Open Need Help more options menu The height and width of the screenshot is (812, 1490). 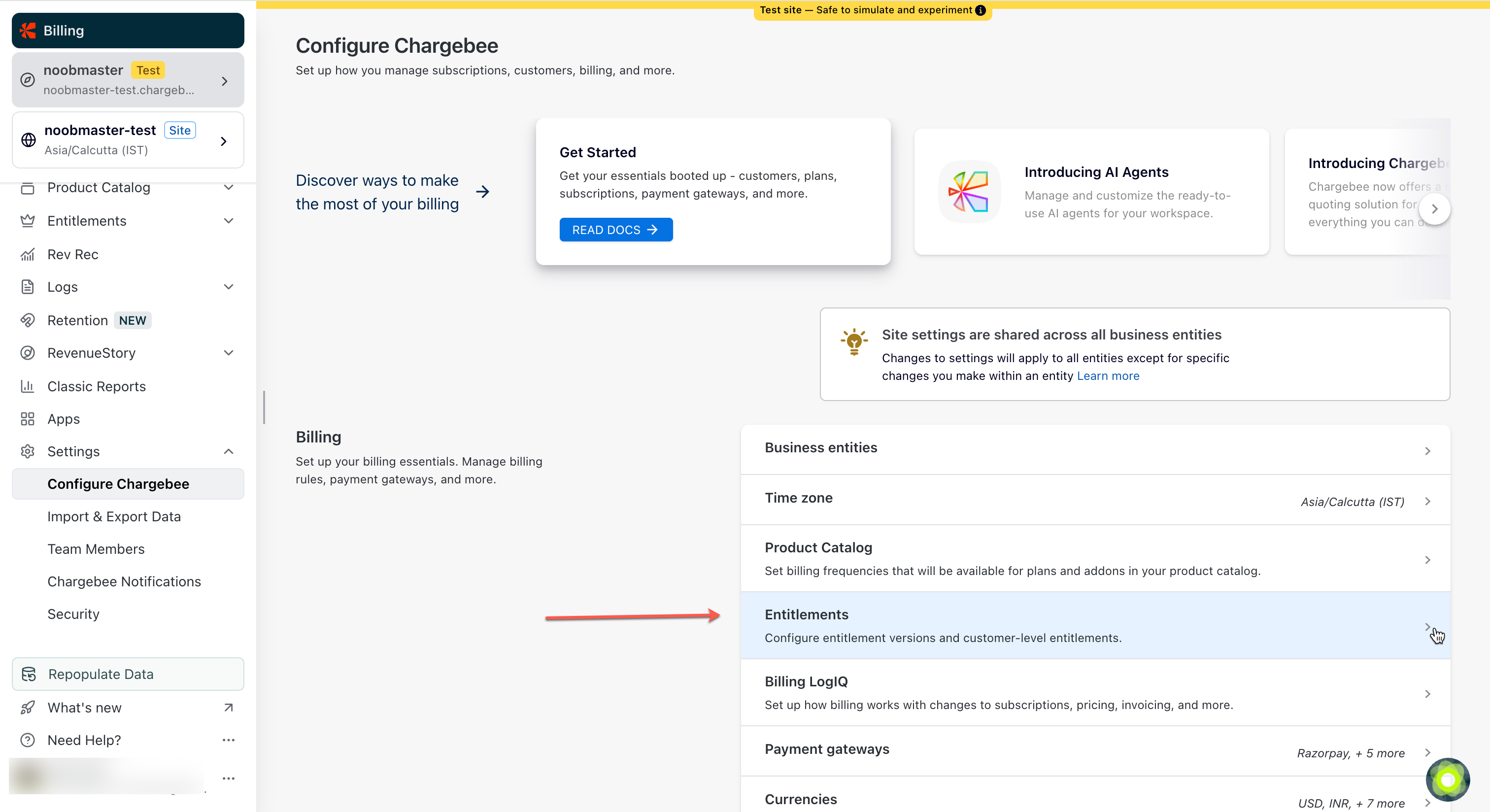pyautogui.click(x=229, y=740)
